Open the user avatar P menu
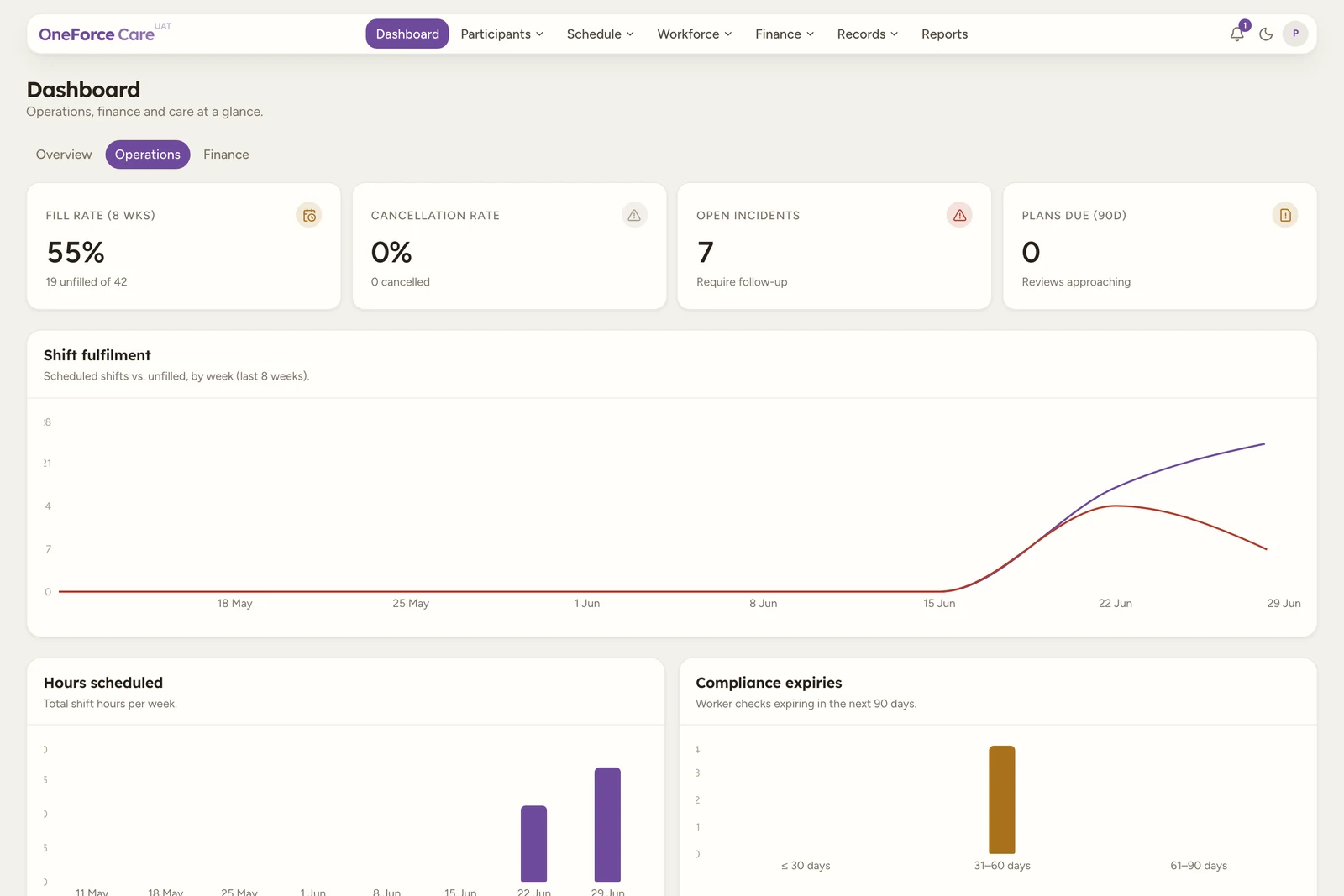The width and height of the screenshot is (1344, 896). click(1295, 34)
